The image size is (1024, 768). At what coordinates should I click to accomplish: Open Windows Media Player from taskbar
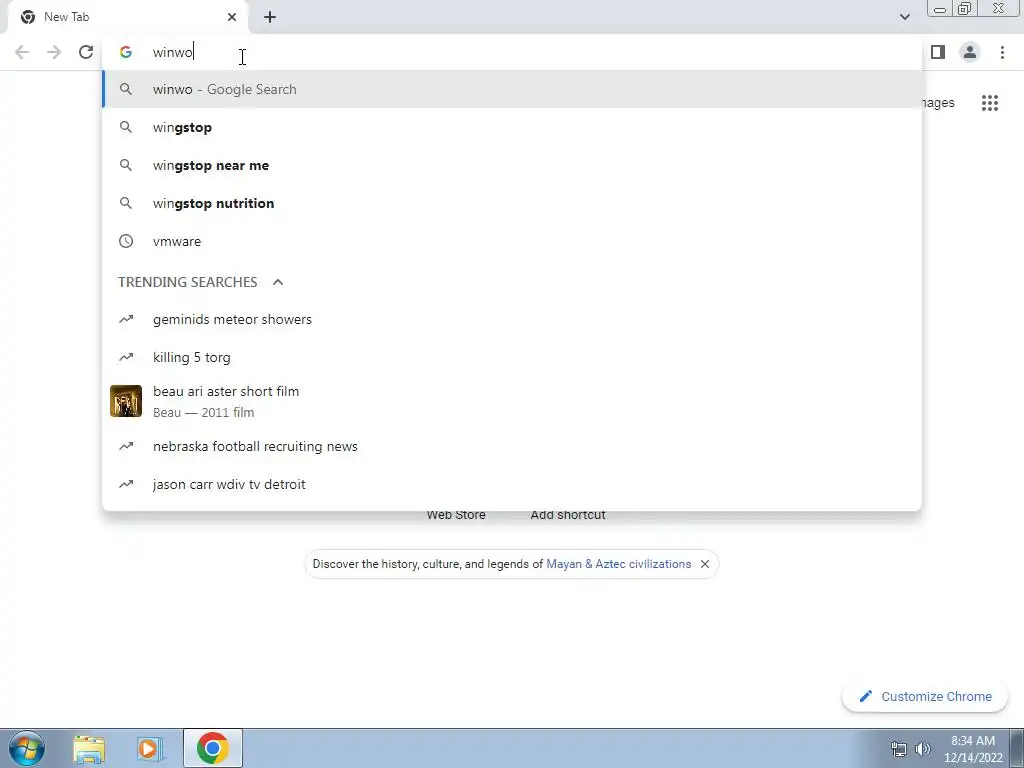150,748
